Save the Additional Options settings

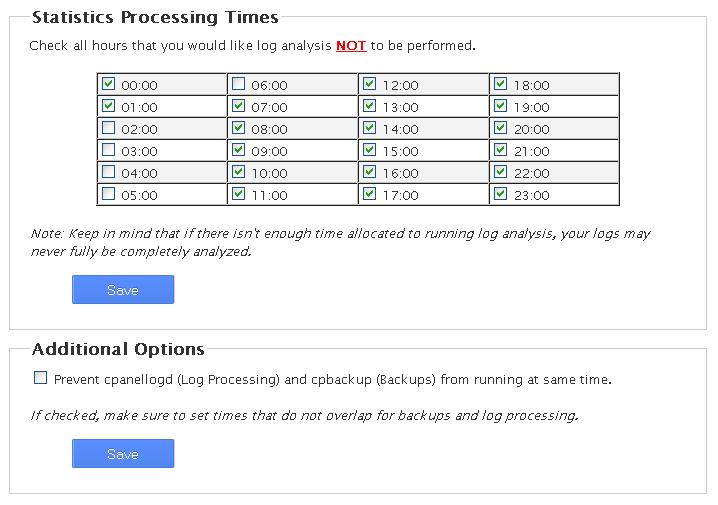(123, 454)
